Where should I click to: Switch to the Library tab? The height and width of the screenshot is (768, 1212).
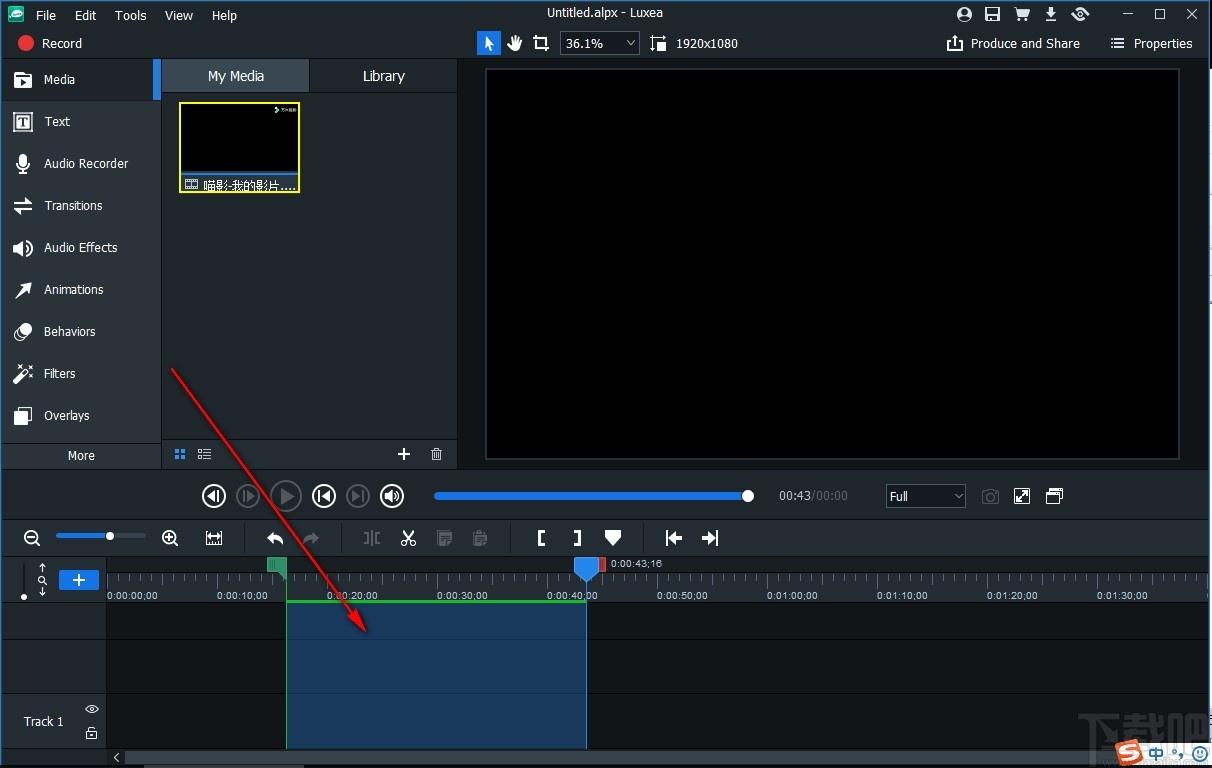point(384,76)
